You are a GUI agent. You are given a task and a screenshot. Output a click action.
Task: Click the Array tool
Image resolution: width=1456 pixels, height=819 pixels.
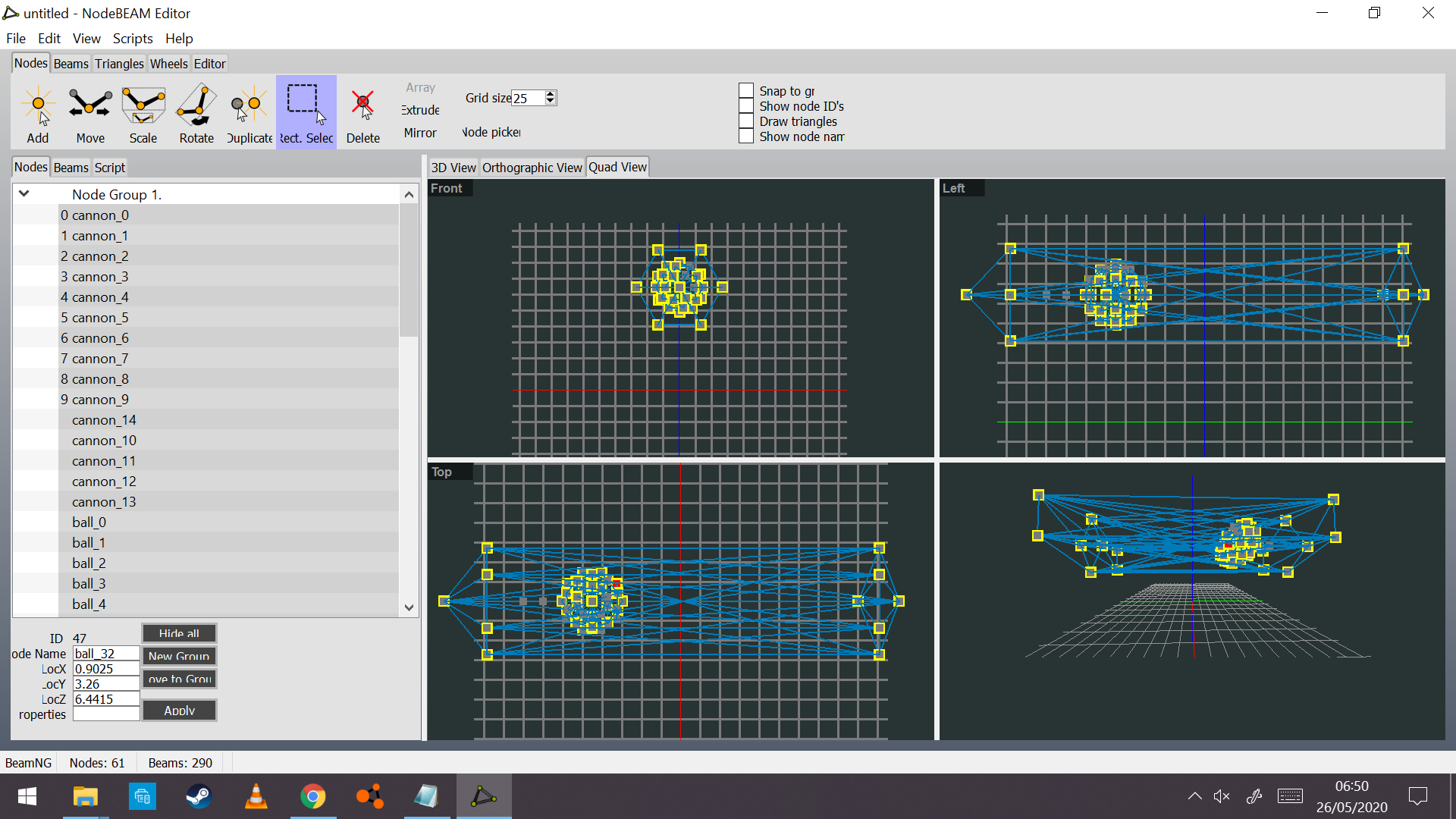coord(420,88)
